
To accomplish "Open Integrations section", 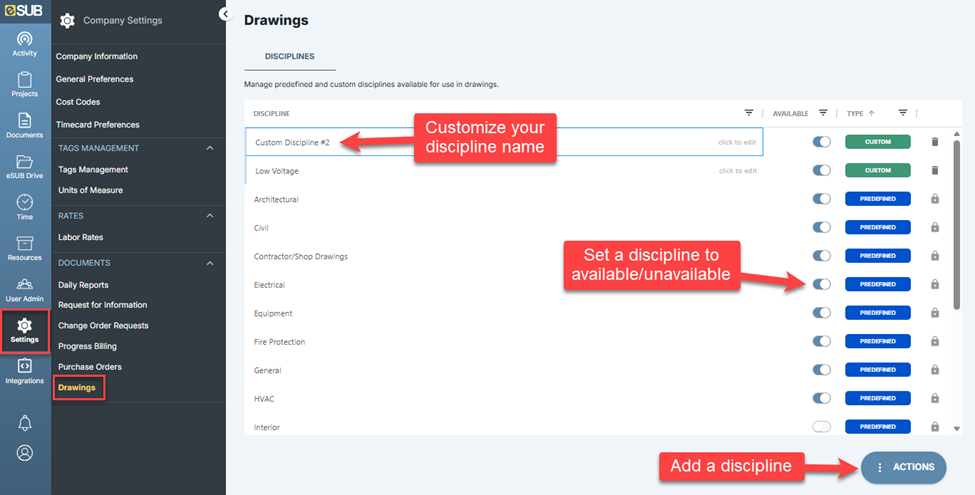I will (x=25, y=371).
